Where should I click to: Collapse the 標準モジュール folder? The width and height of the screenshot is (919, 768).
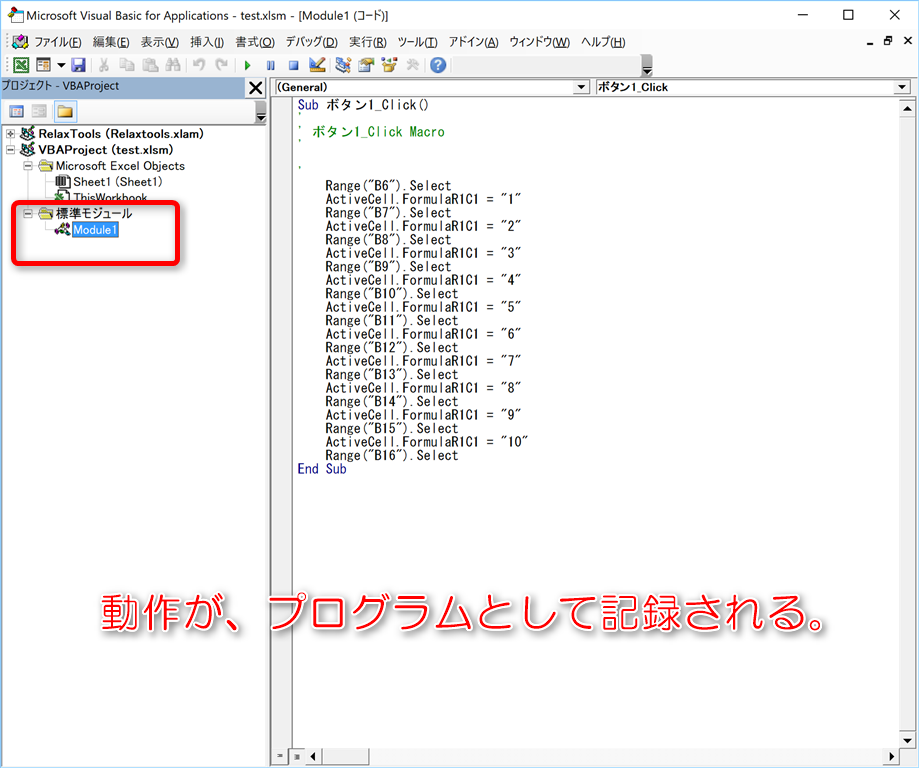[28, 213]
